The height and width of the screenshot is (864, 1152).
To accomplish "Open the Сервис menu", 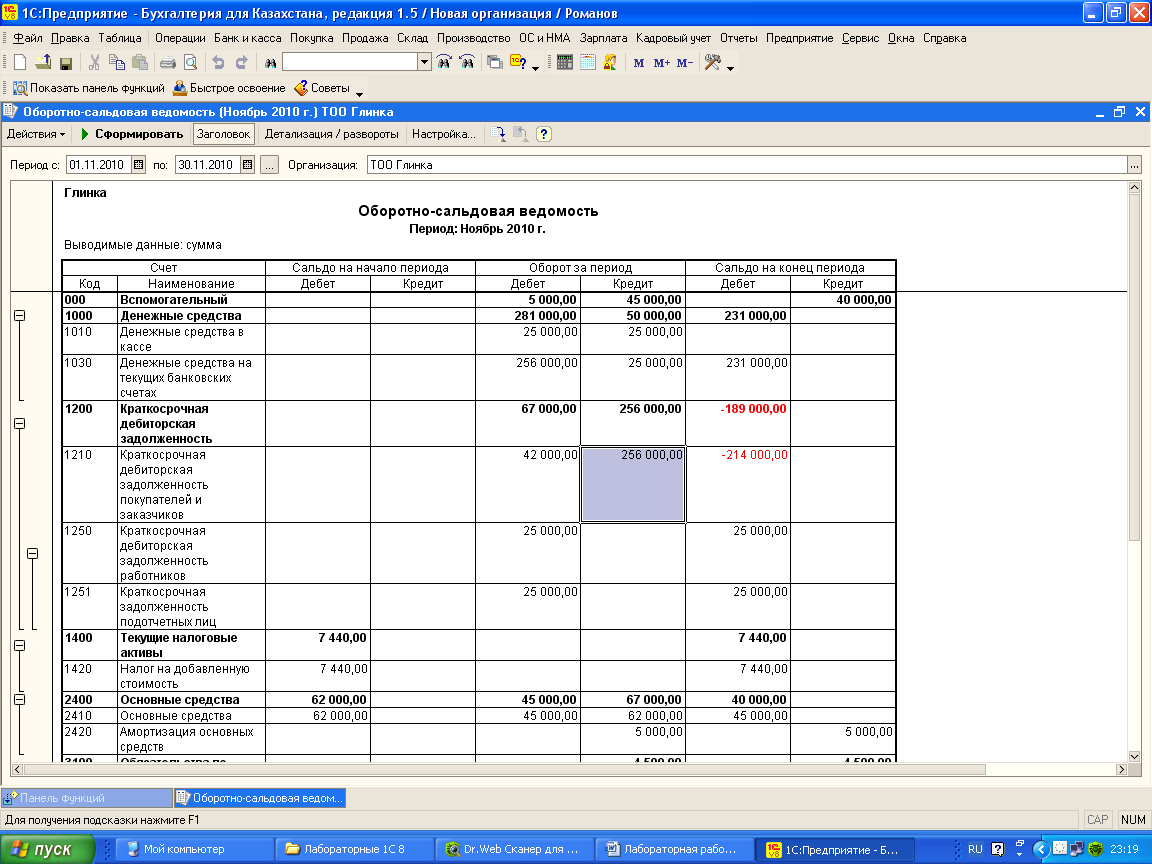I will pyautogui.click(x=860, y=38).
